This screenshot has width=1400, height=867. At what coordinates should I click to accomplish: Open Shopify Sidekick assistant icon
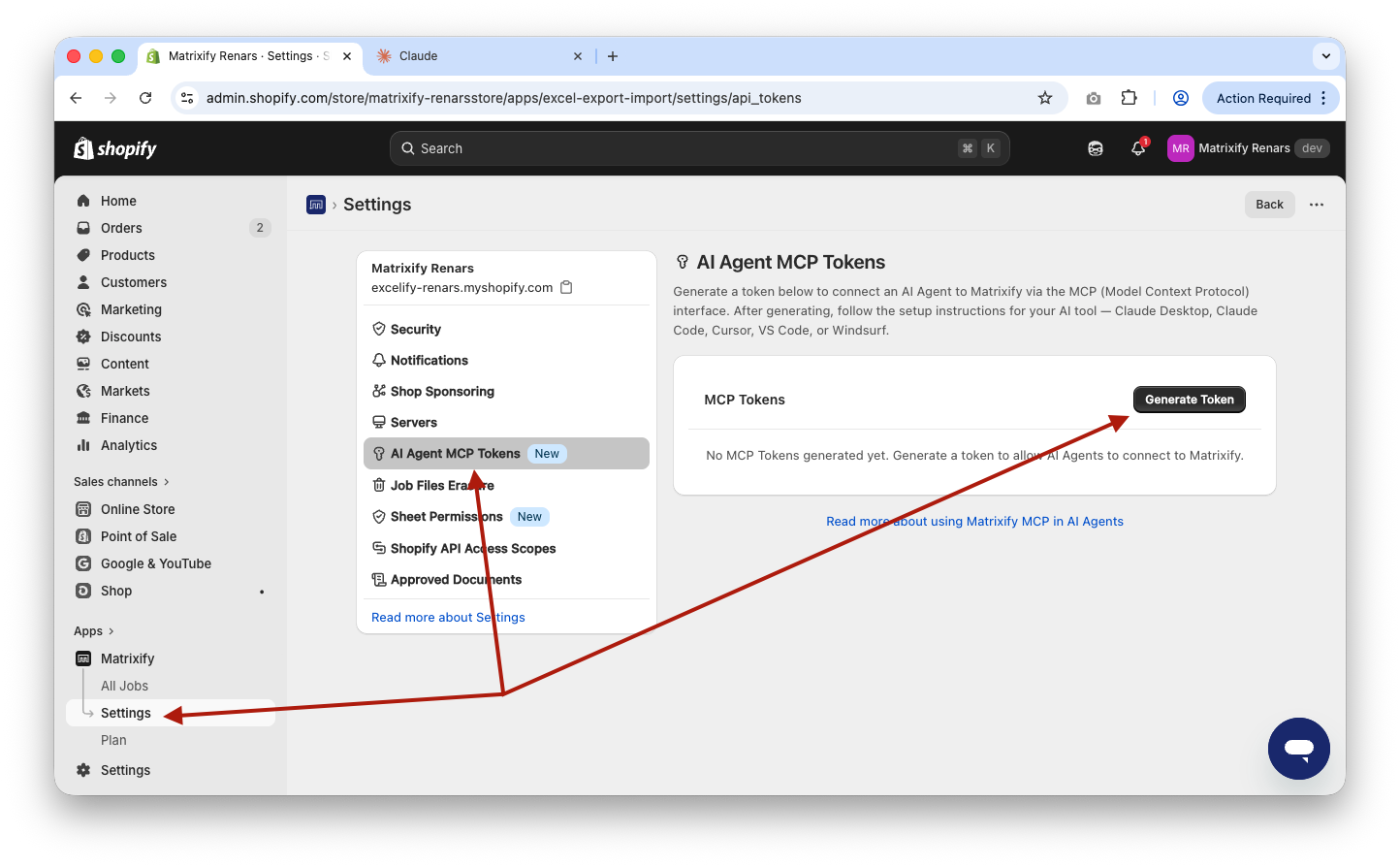[x=1096, y=148]
